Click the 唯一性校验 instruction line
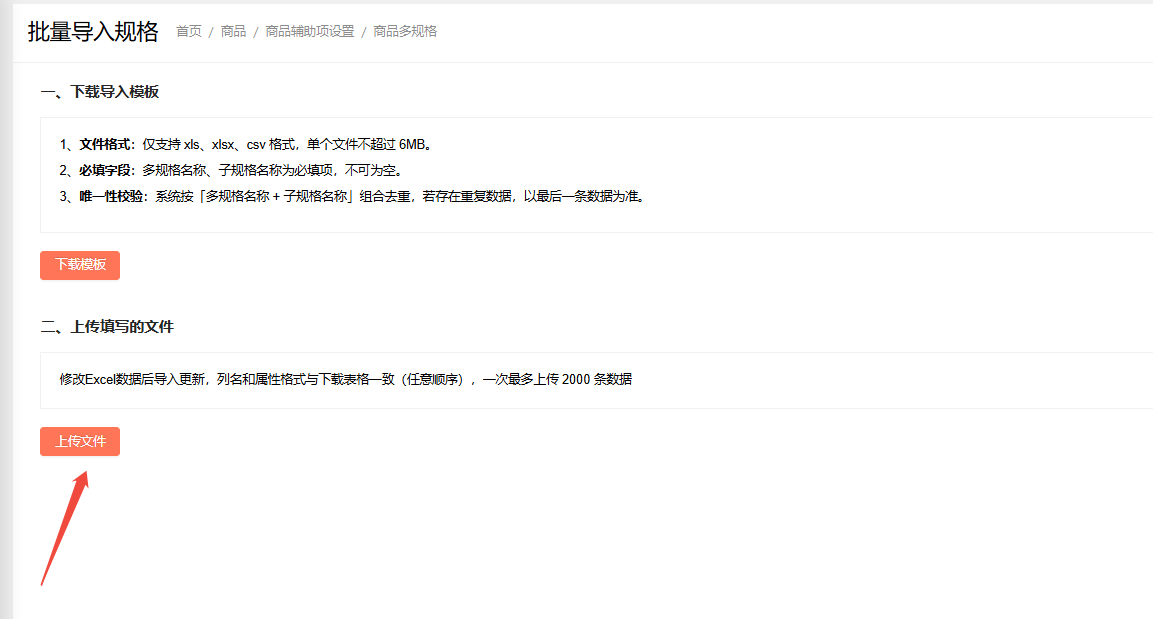This screenshot has width=1153, height=619. point(354,196)
